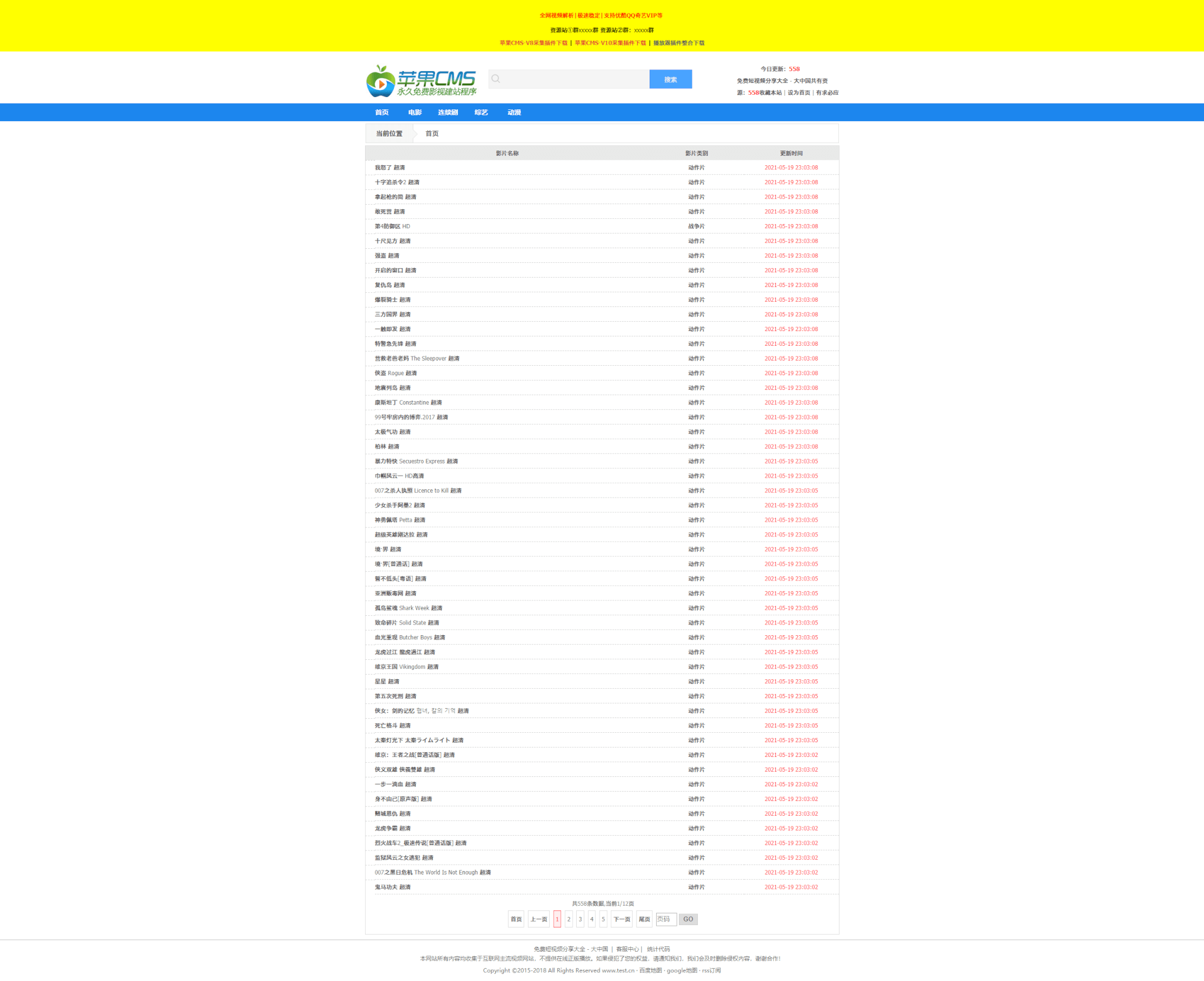1204x981 pixels.
Task: Click the 下一页 next page button
Action: point(621,919)
